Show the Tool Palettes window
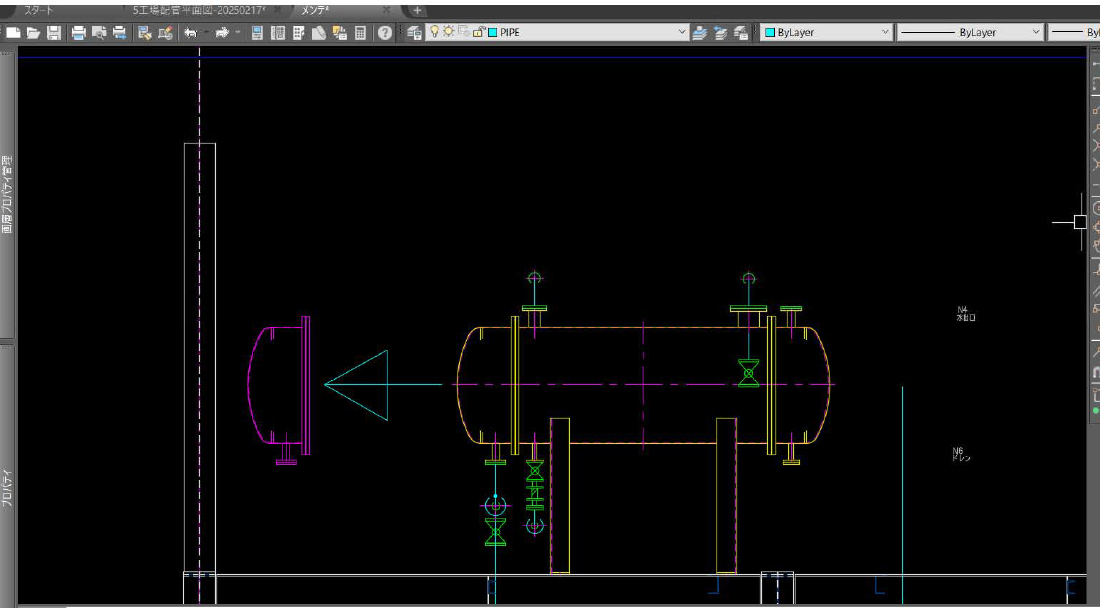The image size is (1100, 610). [x=299, y=32]
